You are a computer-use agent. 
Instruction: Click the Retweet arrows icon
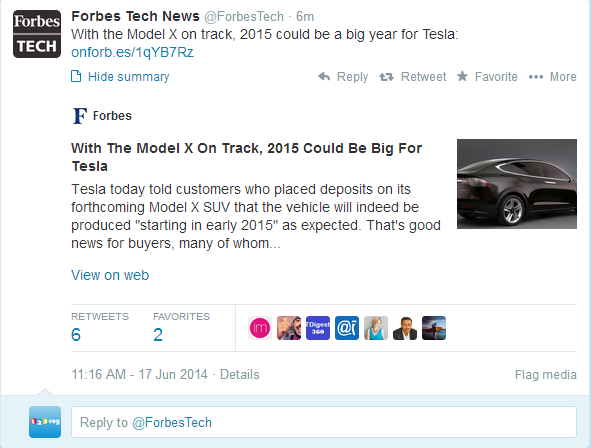(386, 77)
